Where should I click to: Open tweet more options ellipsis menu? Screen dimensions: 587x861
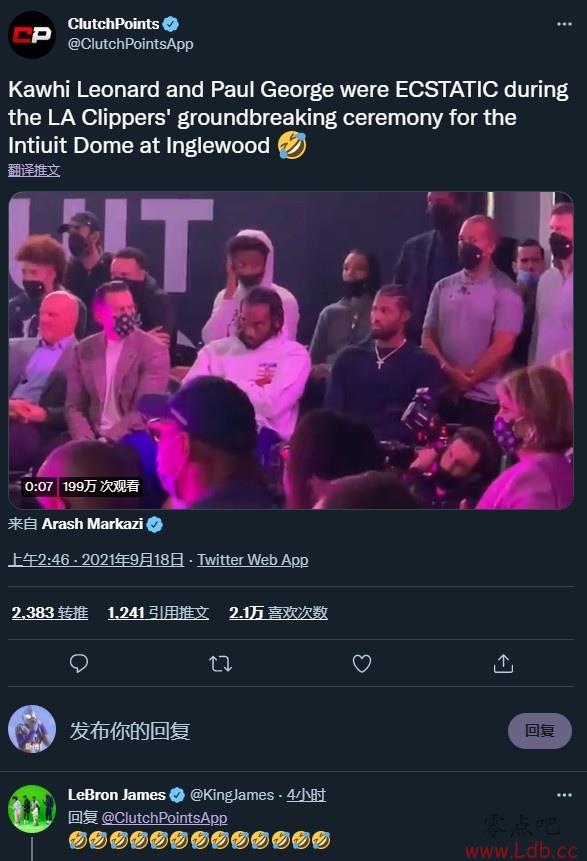564,24
